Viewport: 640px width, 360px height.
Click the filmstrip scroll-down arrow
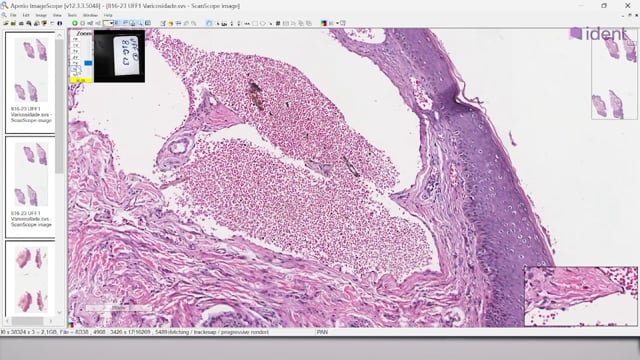(x=60, y=313)
